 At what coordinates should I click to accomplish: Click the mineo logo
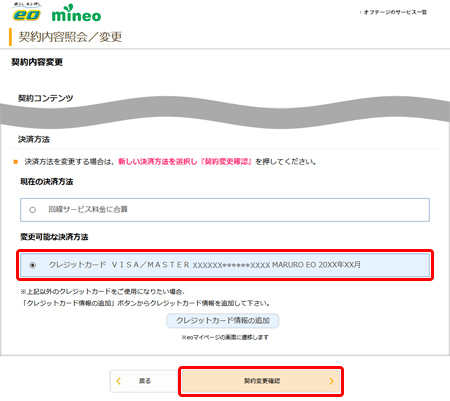point(76,14)
